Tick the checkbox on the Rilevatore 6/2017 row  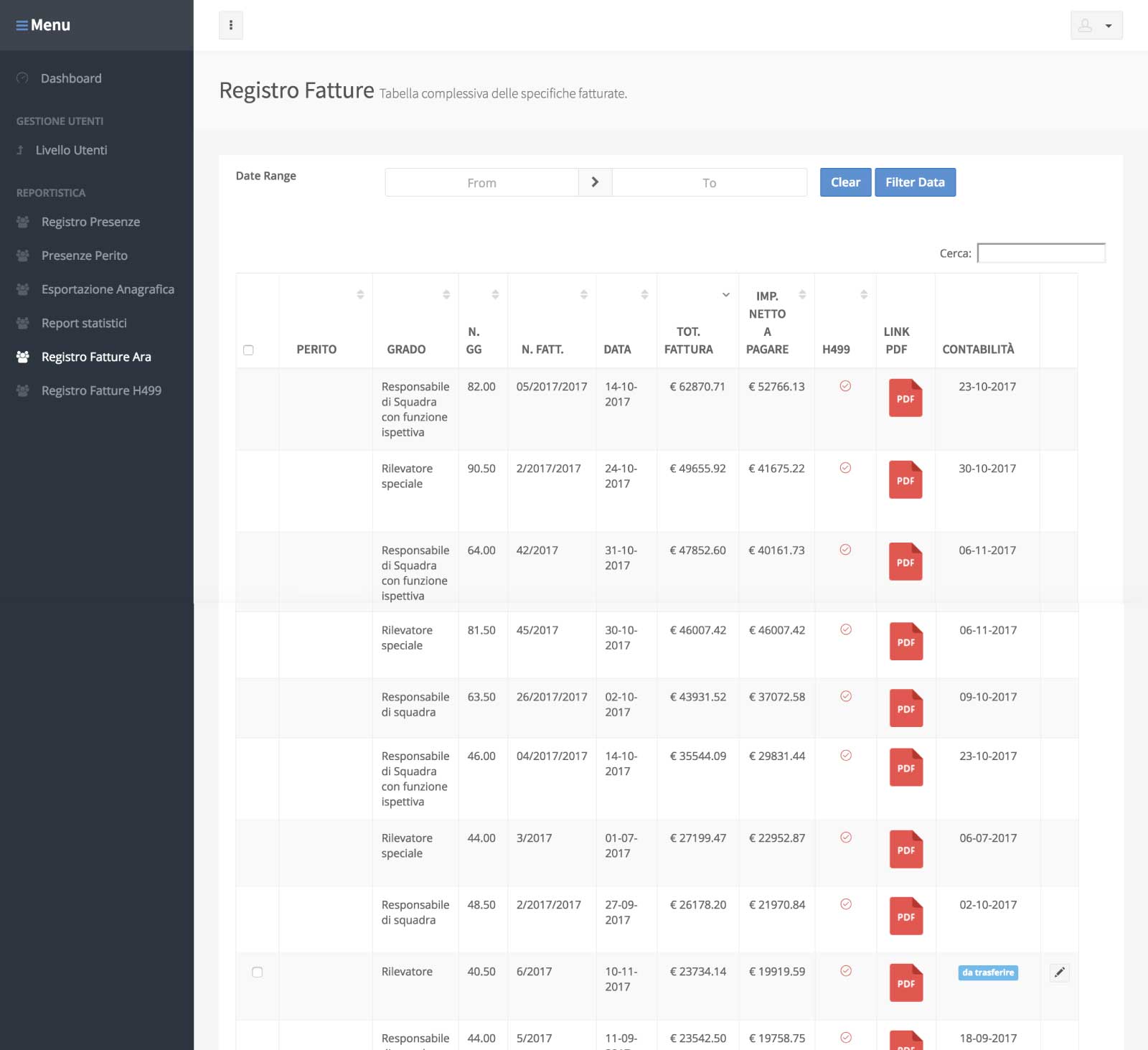257,972
